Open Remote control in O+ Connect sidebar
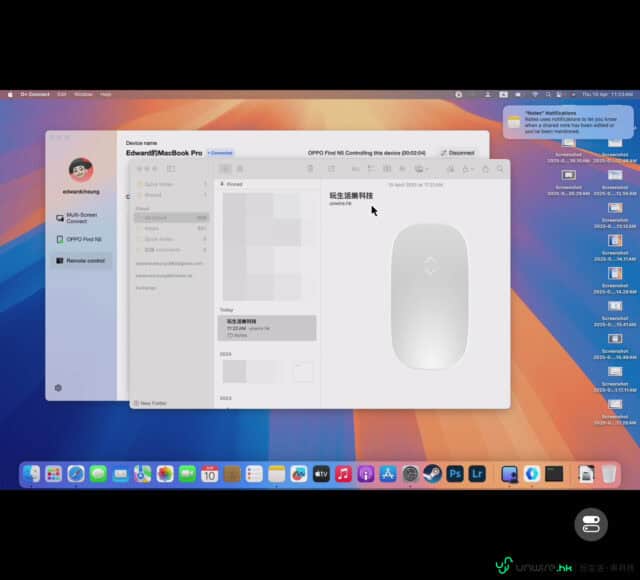Viewport: 640px width, 580px height. tap(81, 260)
